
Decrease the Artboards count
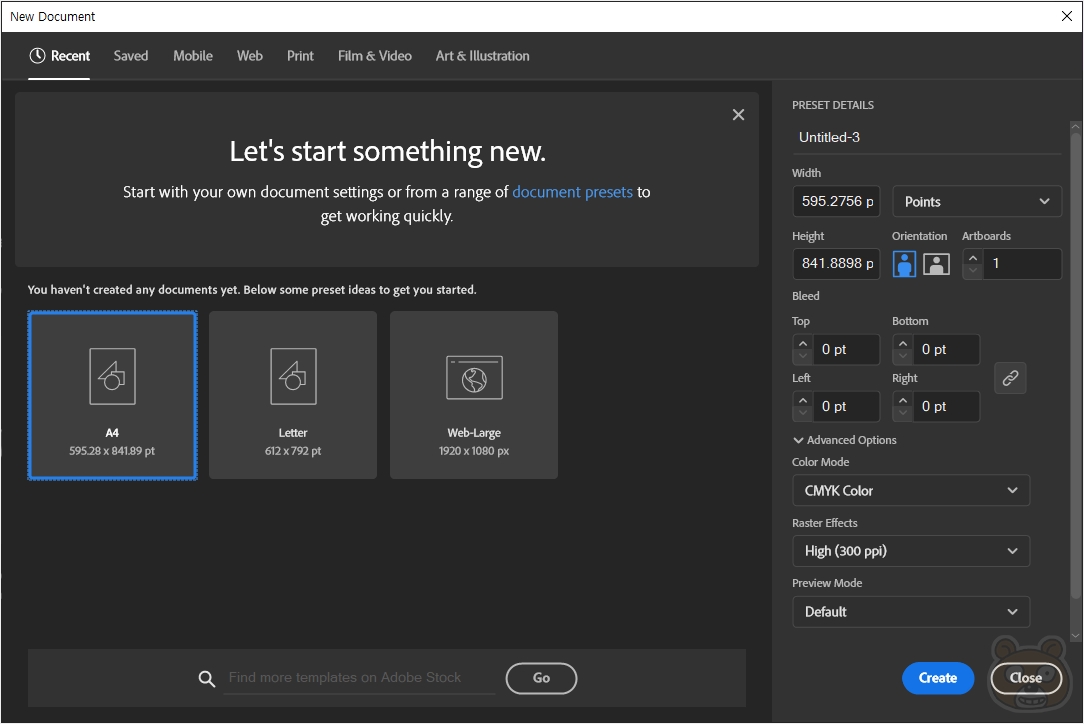(973, 270)
